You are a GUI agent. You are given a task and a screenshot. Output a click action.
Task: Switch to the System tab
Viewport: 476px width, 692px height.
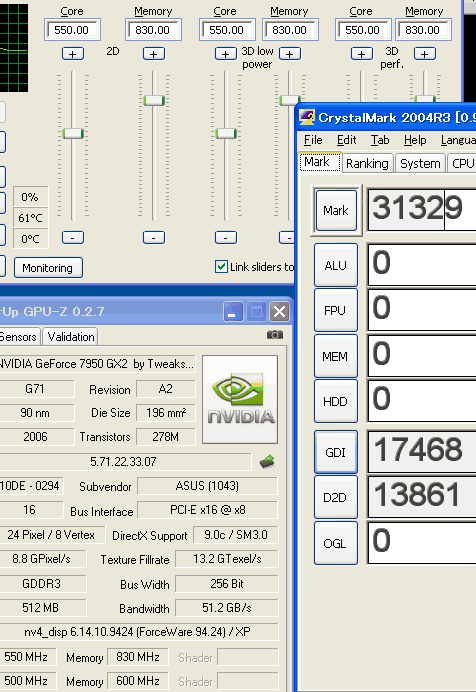(420, 163)
